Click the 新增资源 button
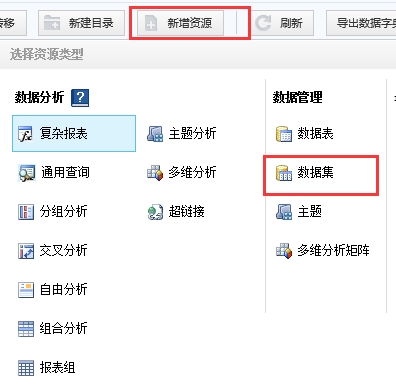 tap(180, 23)
